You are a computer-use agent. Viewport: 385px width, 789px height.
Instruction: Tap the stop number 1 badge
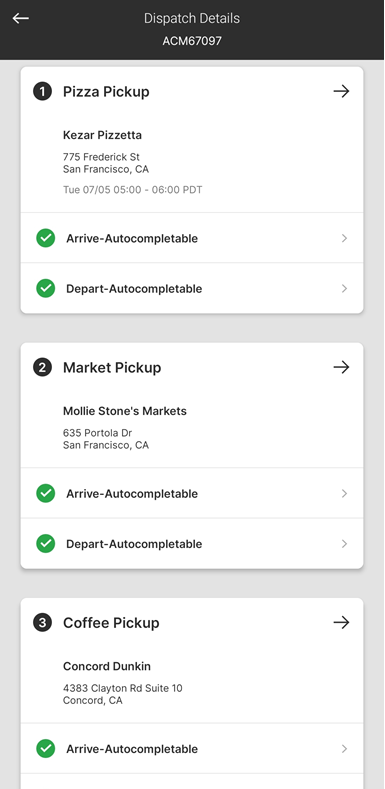coord(42,91)
